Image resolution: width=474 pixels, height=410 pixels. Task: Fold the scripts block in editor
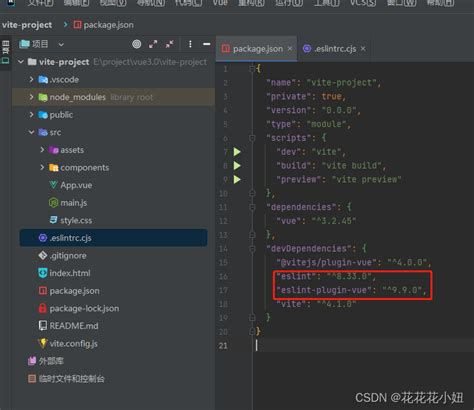pos(252,138)
